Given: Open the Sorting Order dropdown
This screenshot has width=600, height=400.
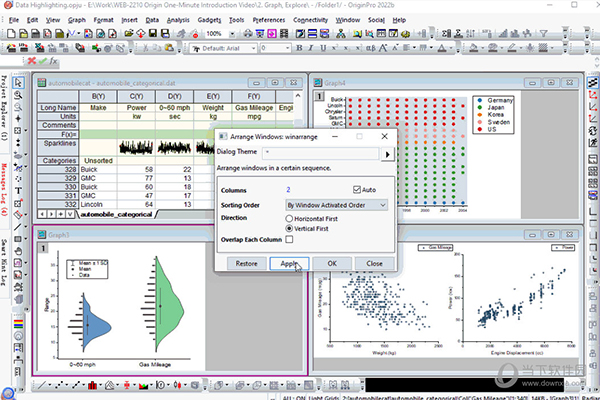Looking at the screenshot, I should 336,205.
